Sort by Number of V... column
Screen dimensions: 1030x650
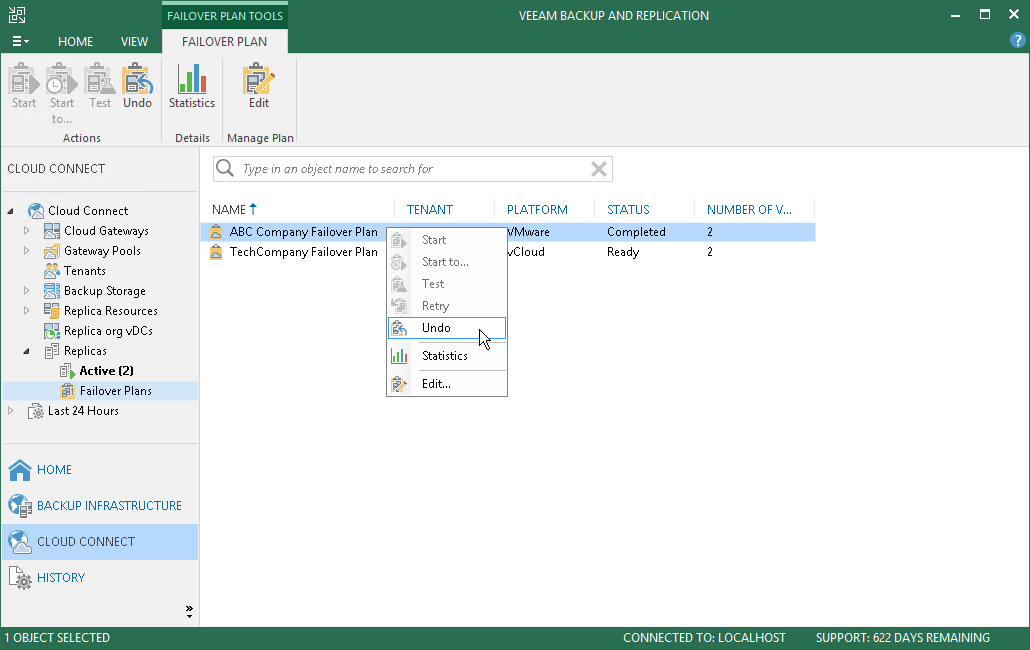(x=754, y=209)
